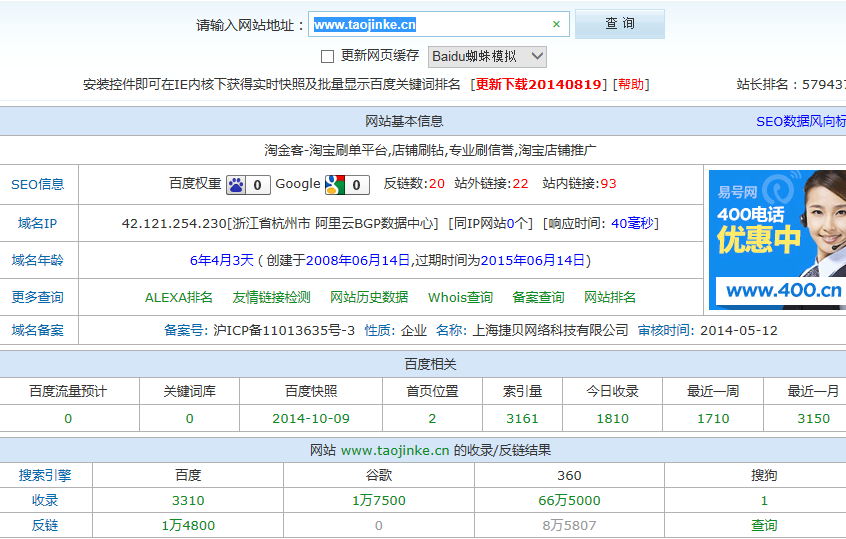Open the SEO数据风向标 link
This screenshot has height=539, width=846.
pyautogui.click(x=801, y=121)
